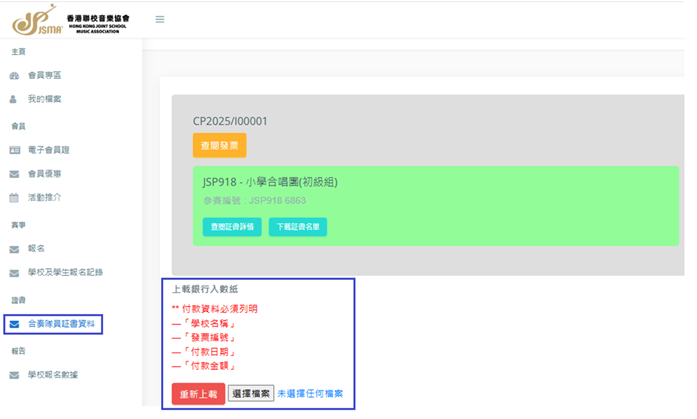Click the 查閱証書詳情 button
Viewport: 697px width, 419px height.
click(x=232, y=227)
